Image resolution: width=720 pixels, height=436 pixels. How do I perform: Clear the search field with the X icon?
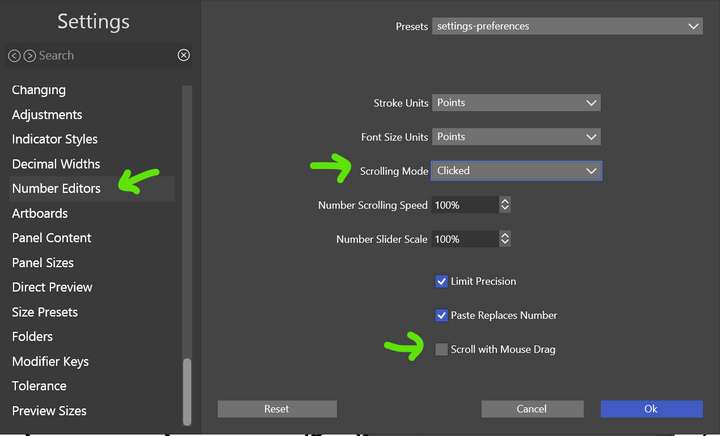[x=184, y=55]
